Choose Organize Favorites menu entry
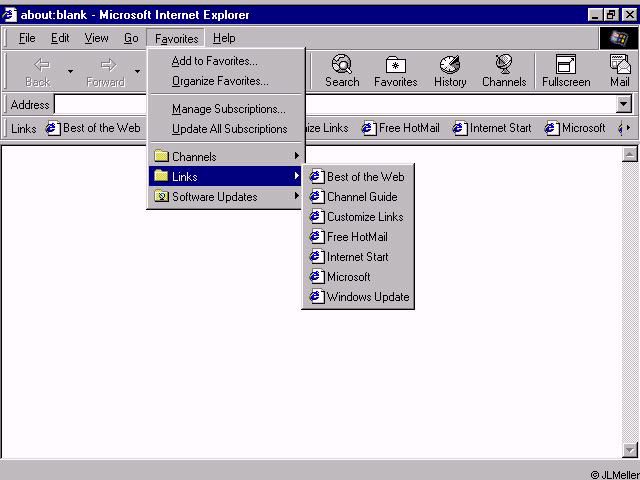This screenshot has height=480, width=640. (x=226, y=81)
